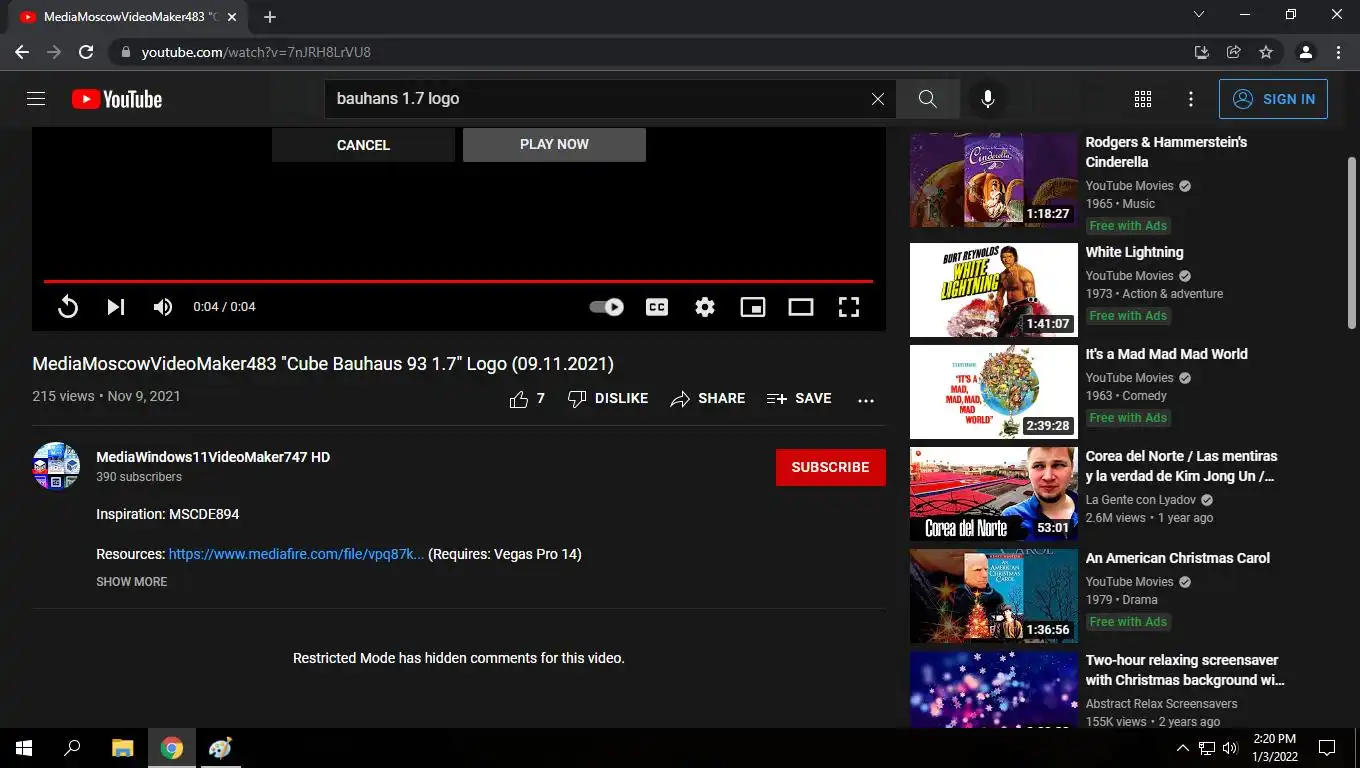The image size is (1360, 768).
Task: Open Chrome profile icon
Action: 1306,52
